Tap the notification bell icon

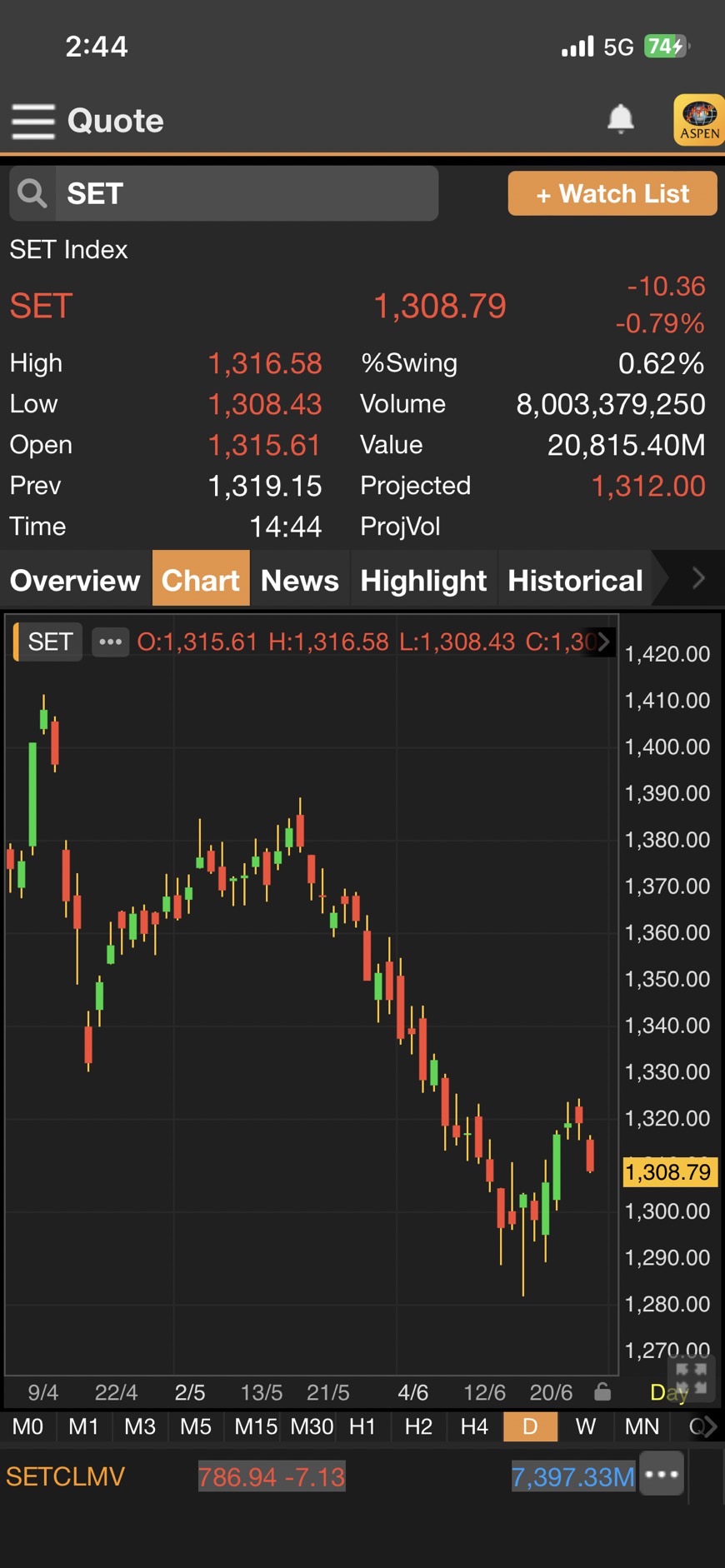tap(620, 119)
